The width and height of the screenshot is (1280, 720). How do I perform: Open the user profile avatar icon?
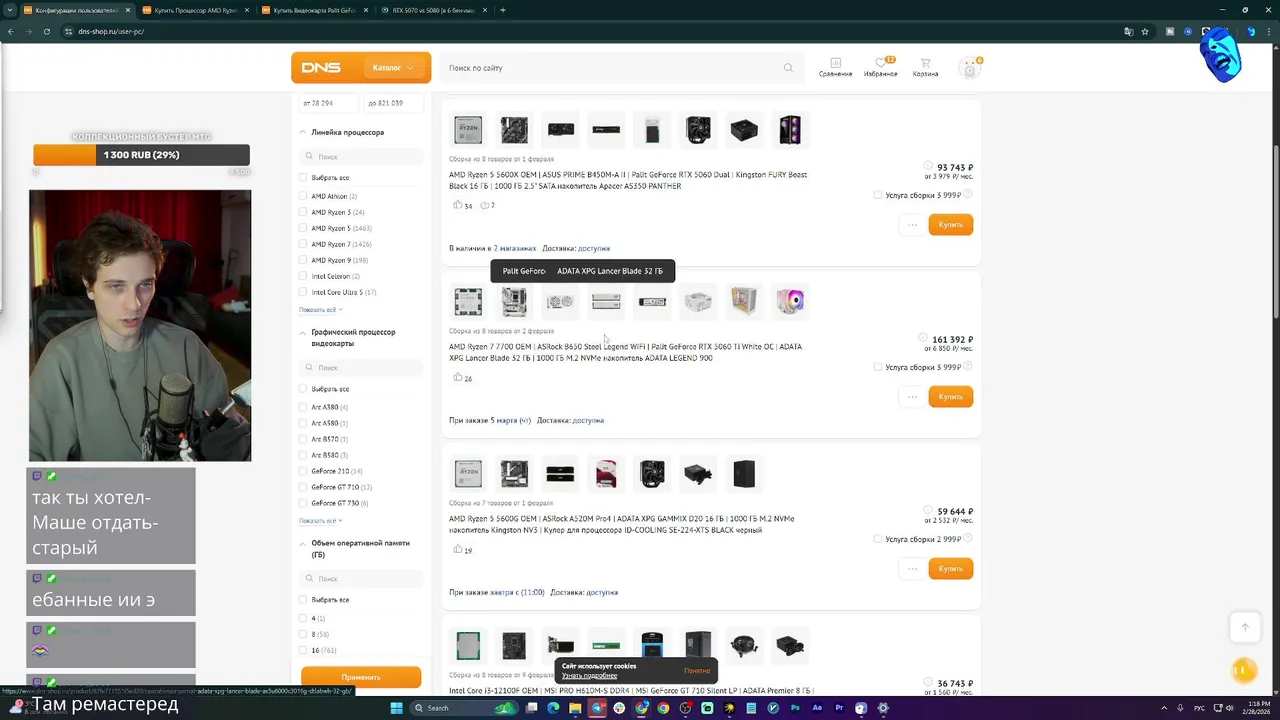[968, 68]
